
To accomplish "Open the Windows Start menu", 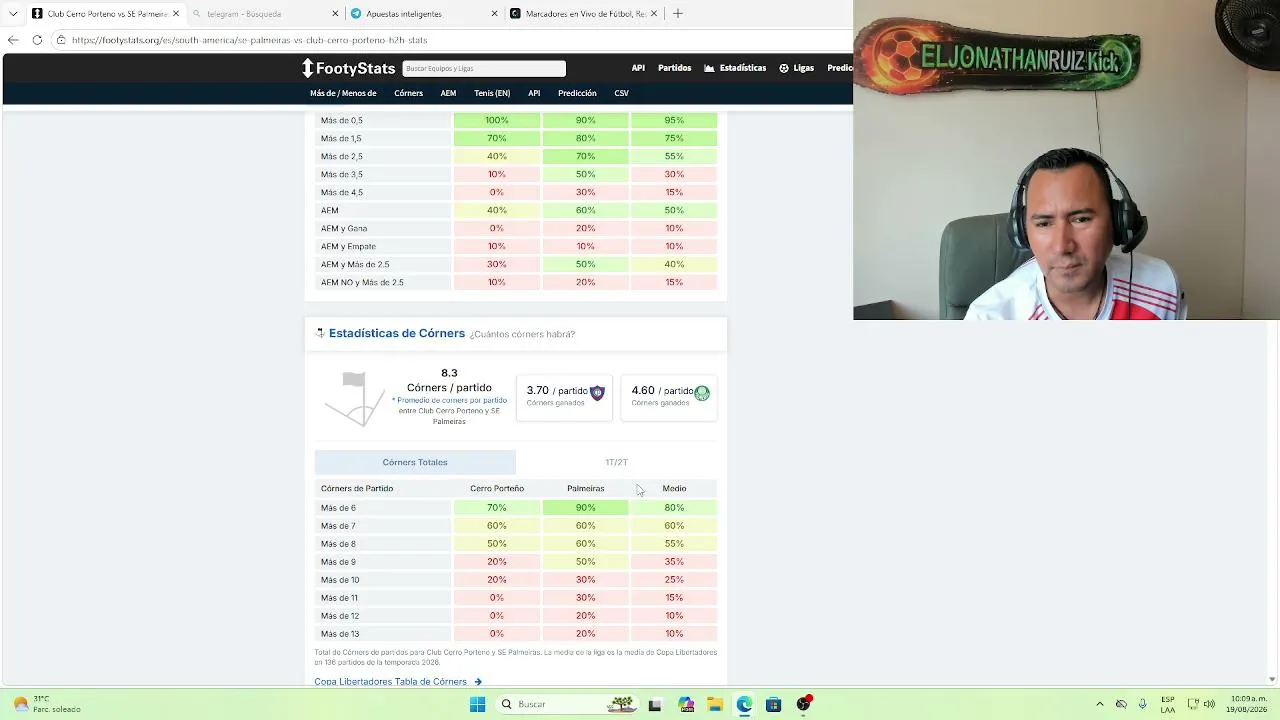I will [477, 704].
